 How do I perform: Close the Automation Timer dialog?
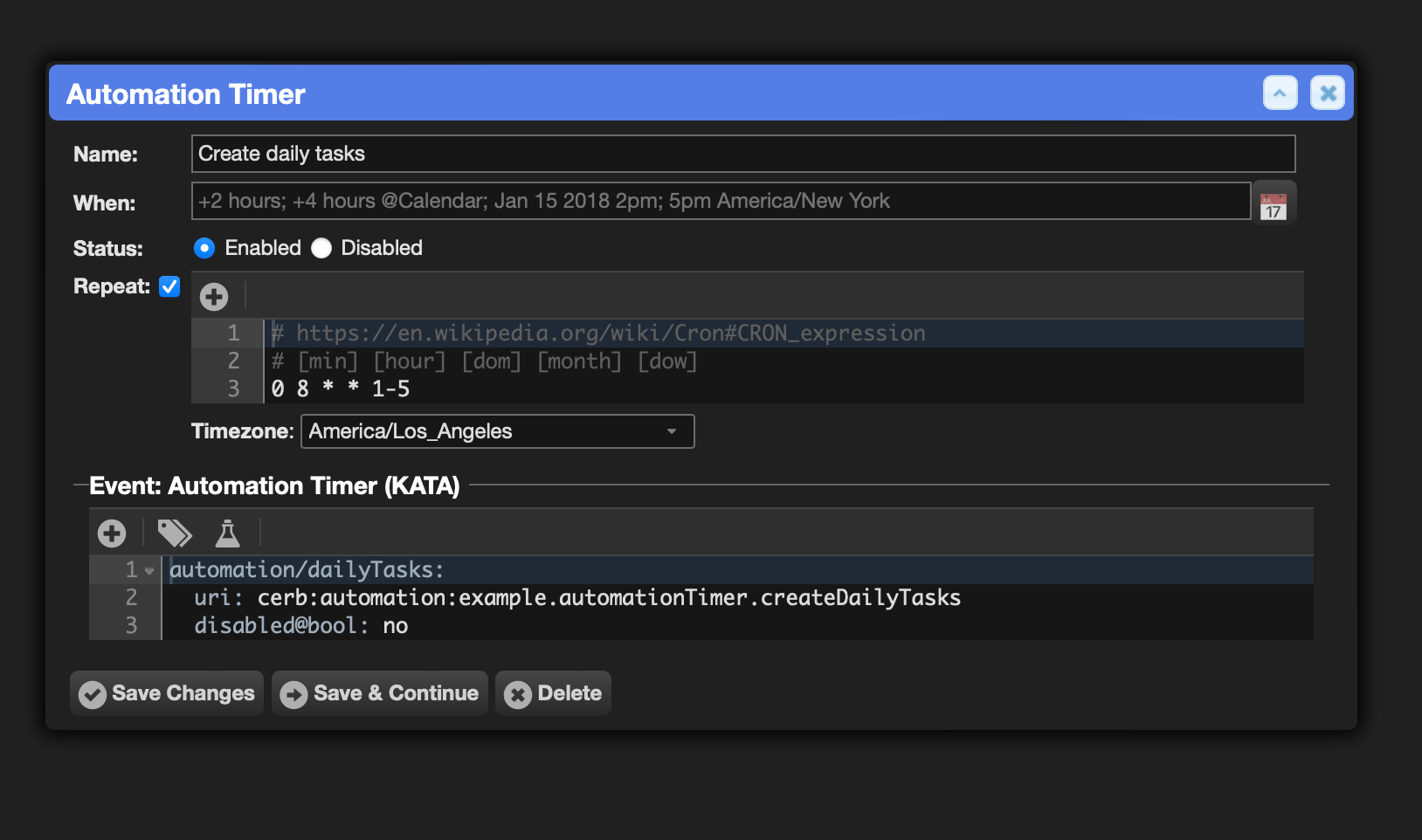coord(1328,93)
